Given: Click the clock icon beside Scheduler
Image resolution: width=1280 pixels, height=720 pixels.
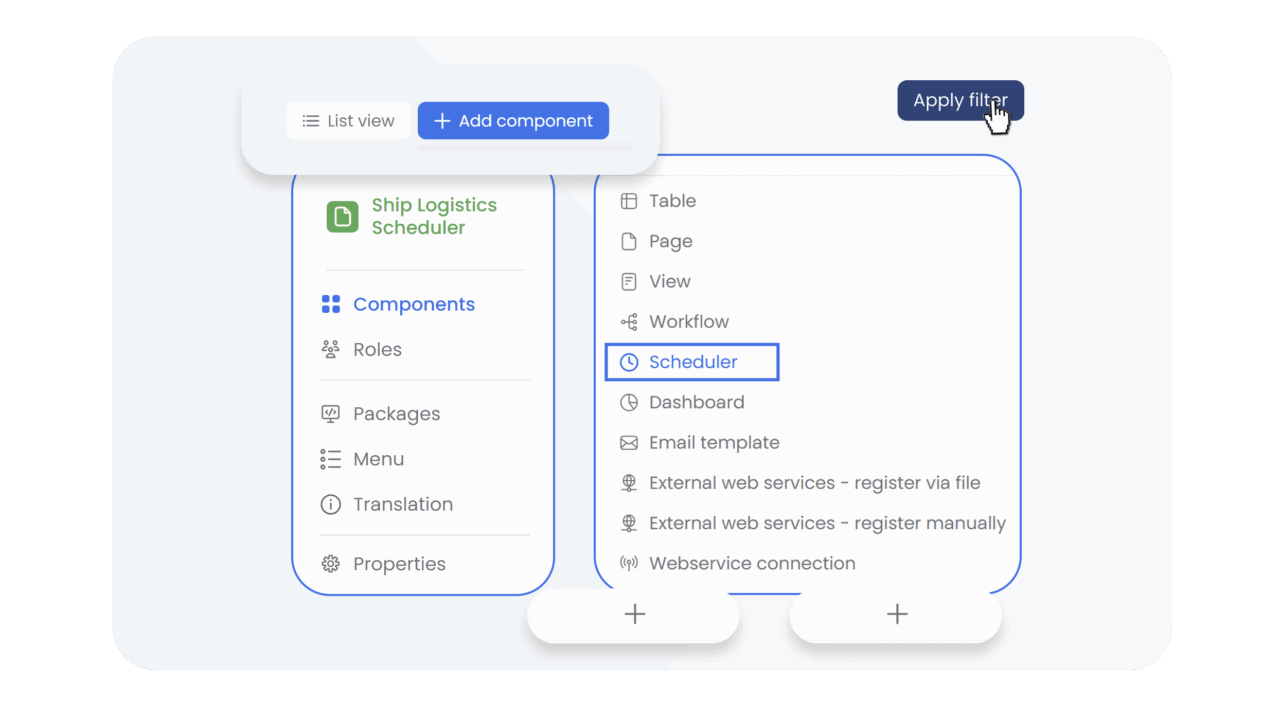Looking at the screenshot, I should click(x=630, y=361).
